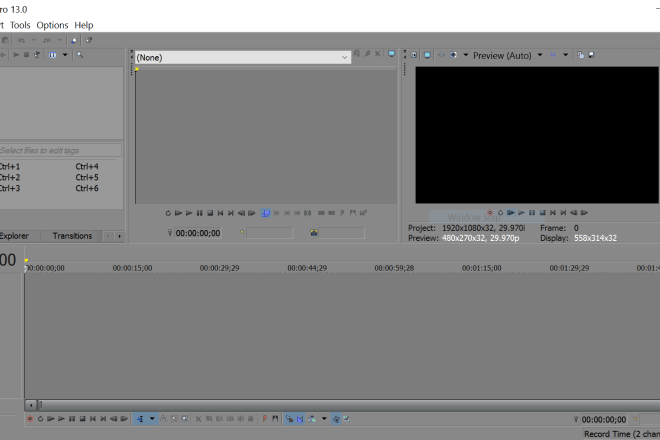Toggle Enable Snapping in timeline toolbar
This screenshot has width=660, height=440.
click(289, 419)
